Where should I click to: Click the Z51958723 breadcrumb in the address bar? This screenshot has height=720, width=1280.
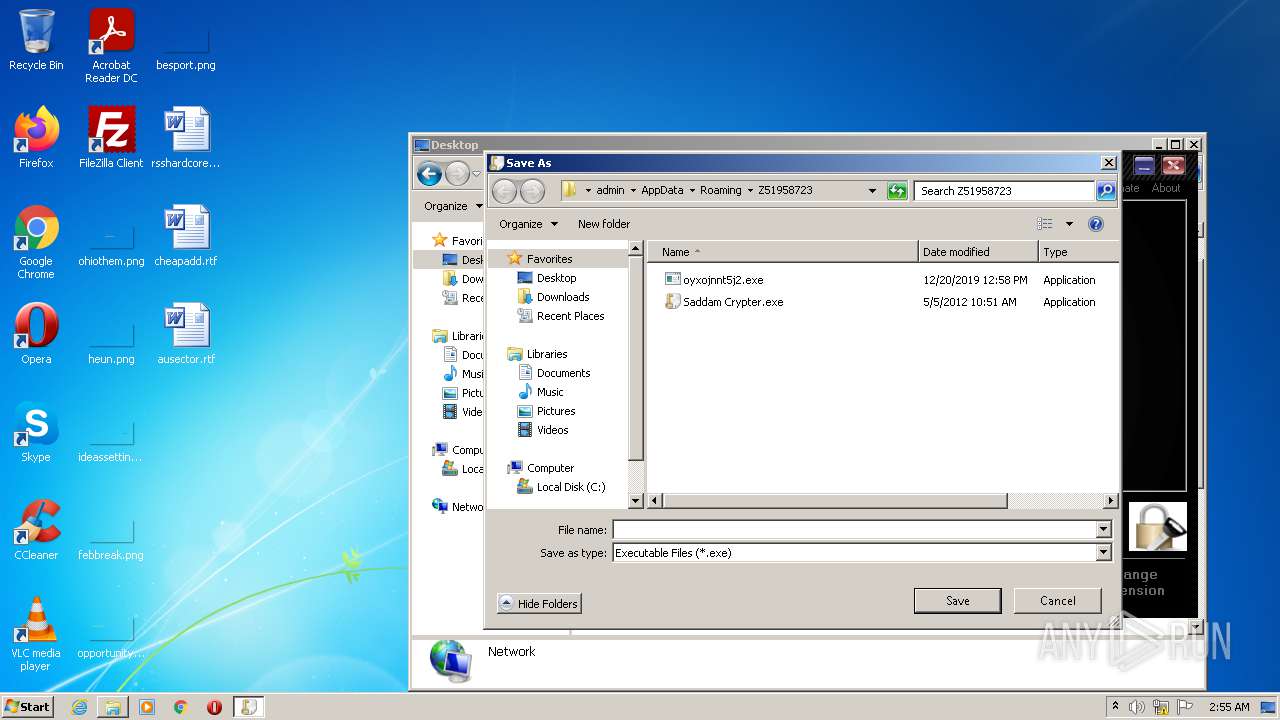[x=785, y=190]
